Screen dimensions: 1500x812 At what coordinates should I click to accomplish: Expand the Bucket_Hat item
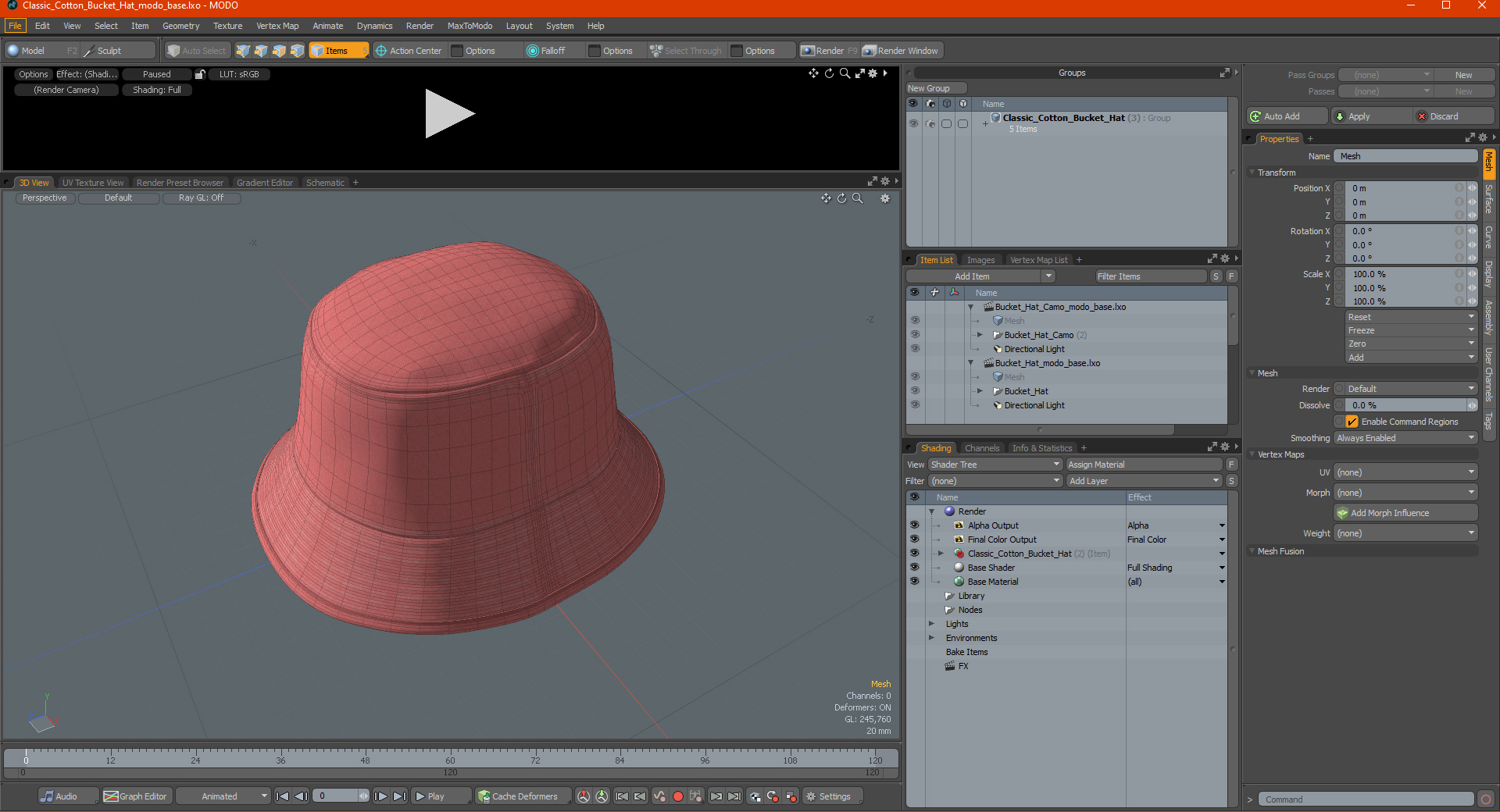[x=980, y=391]
